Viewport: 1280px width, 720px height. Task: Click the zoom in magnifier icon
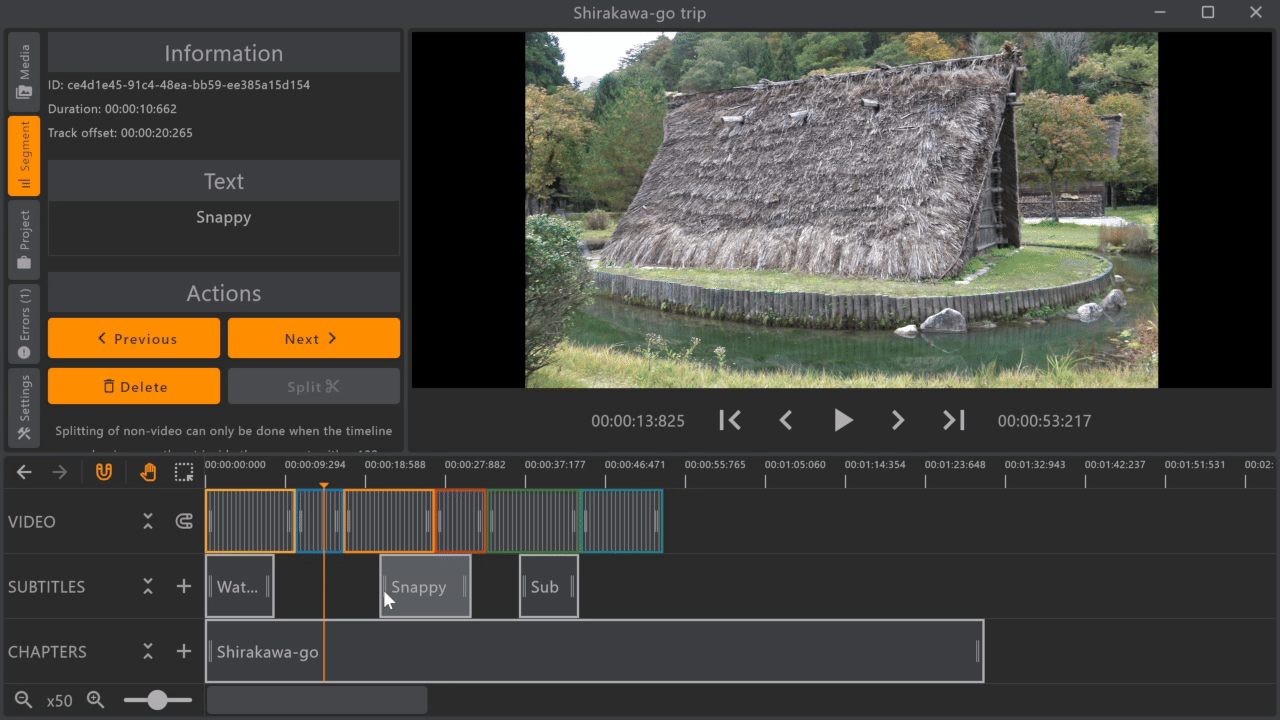click(96, 700)
